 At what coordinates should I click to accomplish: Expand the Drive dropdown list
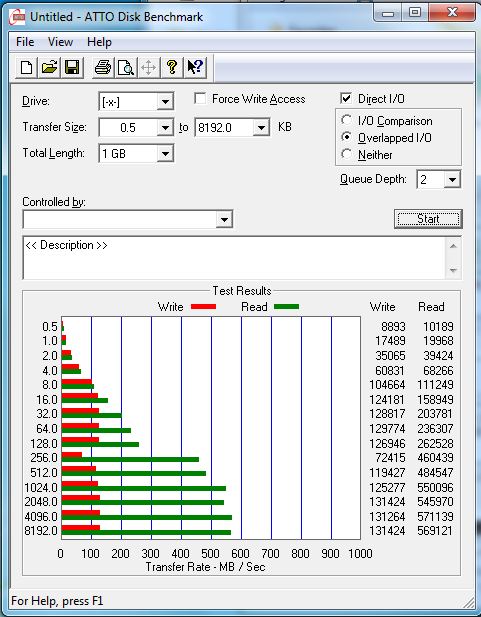pos(165,102)
